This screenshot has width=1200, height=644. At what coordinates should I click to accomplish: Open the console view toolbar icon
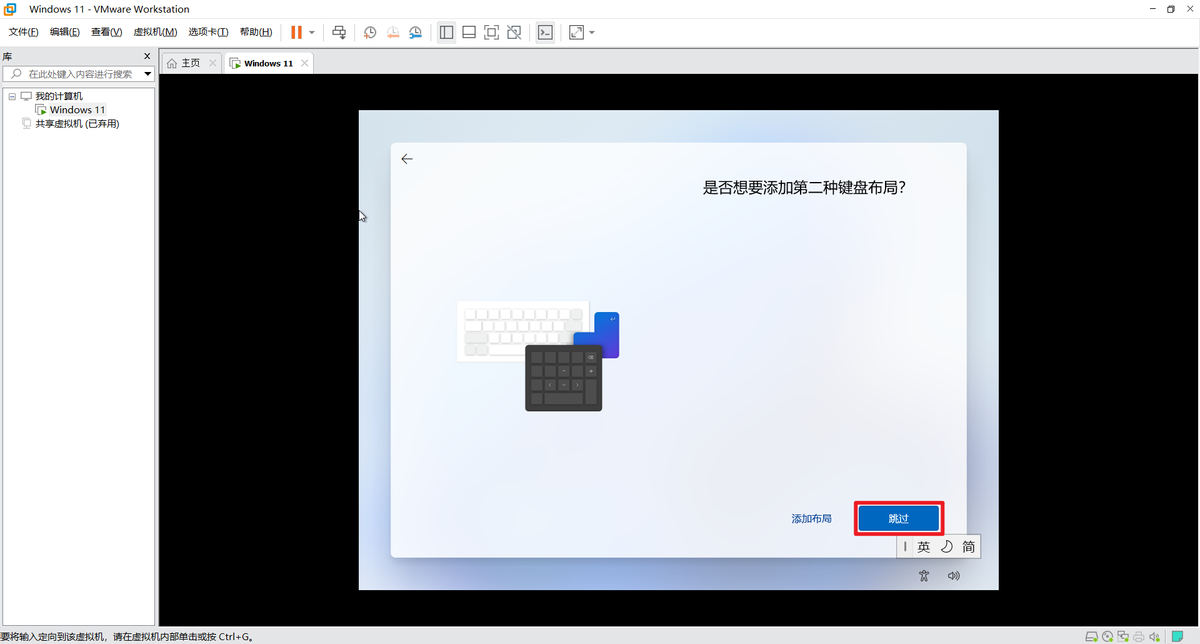[545, 32]
